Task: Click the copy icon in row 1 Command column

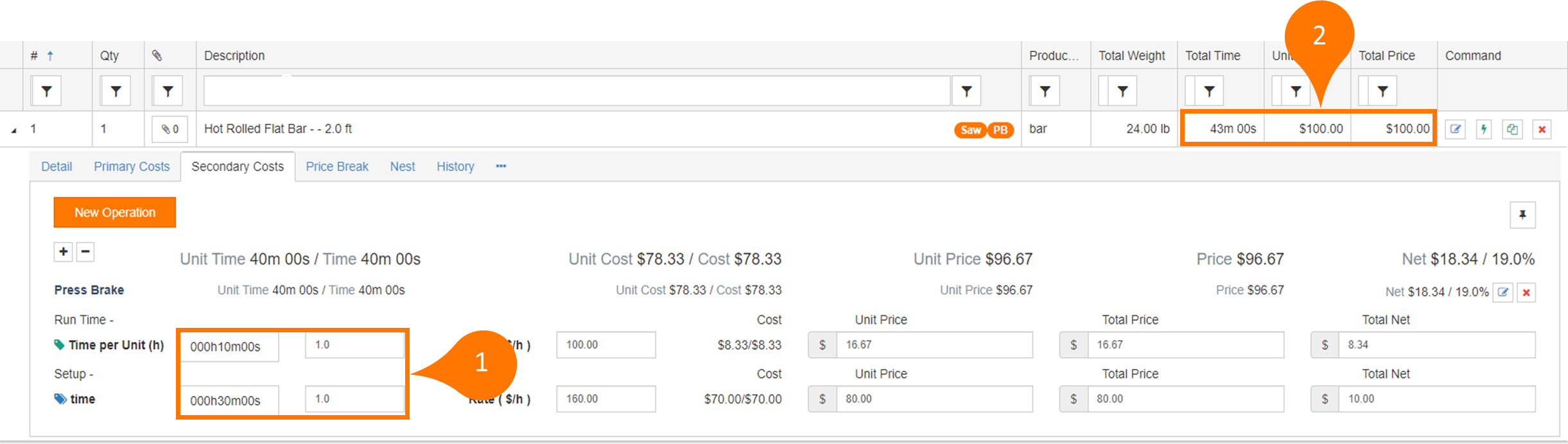Action: click(1512, 129)
